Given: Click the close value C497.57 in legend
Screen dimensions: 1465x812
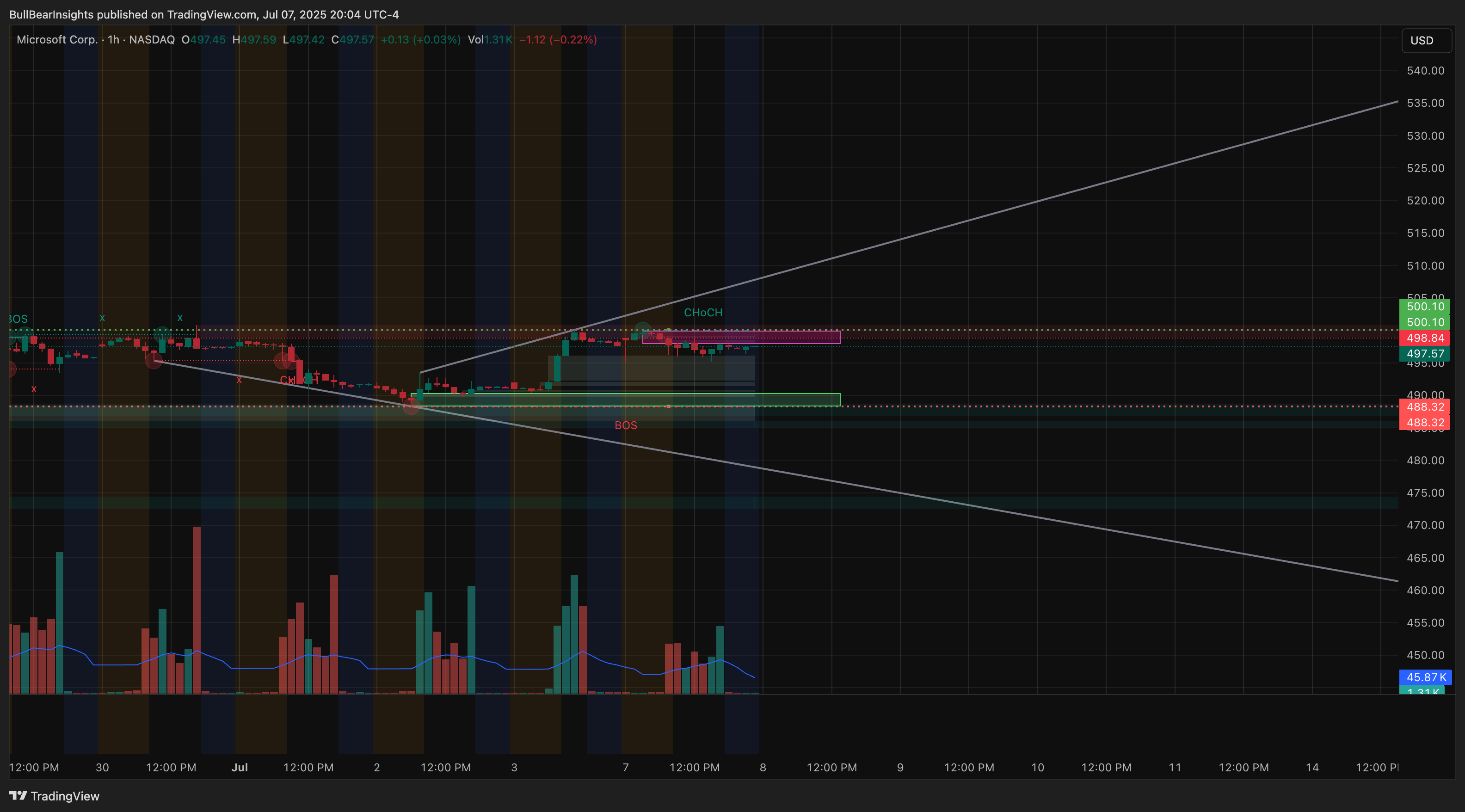Looking at the screenshot, I should click(x=352, y=40).
